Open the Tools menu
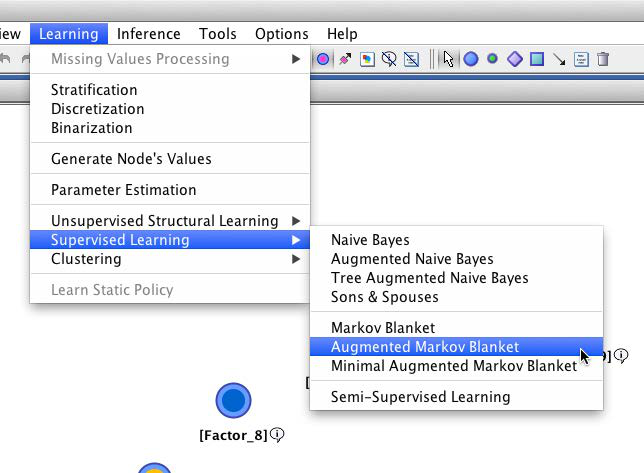The image size is (644, 473). [218, 34]
